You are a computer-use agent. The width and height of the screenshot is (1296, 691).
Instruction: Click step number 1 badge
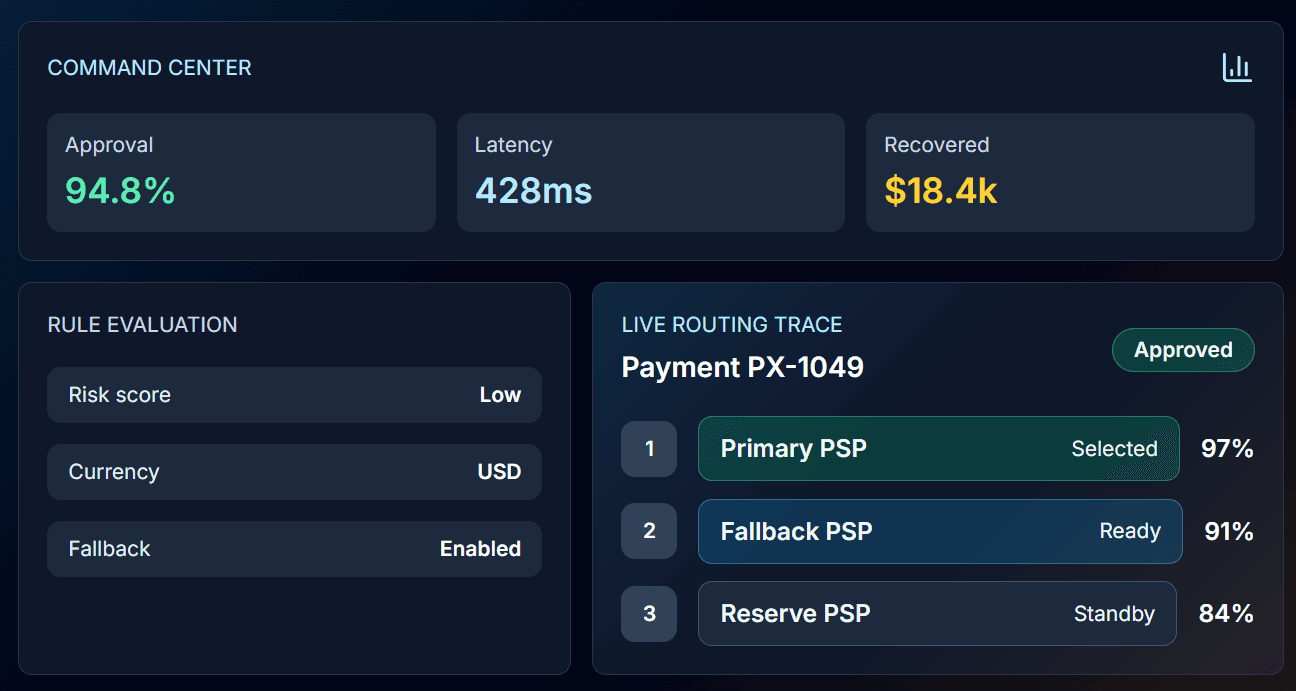point(649,449)
